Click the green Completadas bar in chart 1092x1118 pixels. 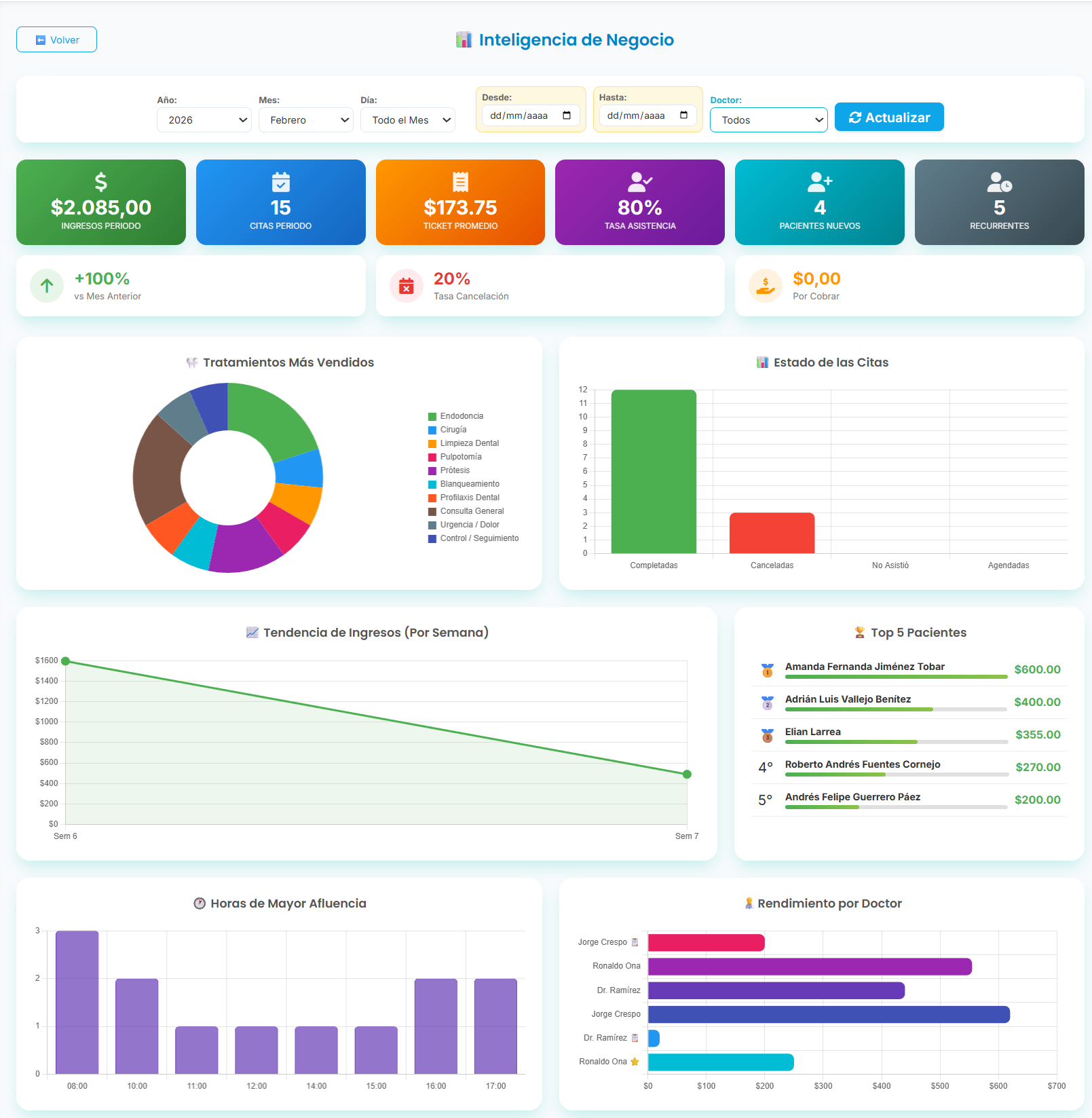[654, 471]
